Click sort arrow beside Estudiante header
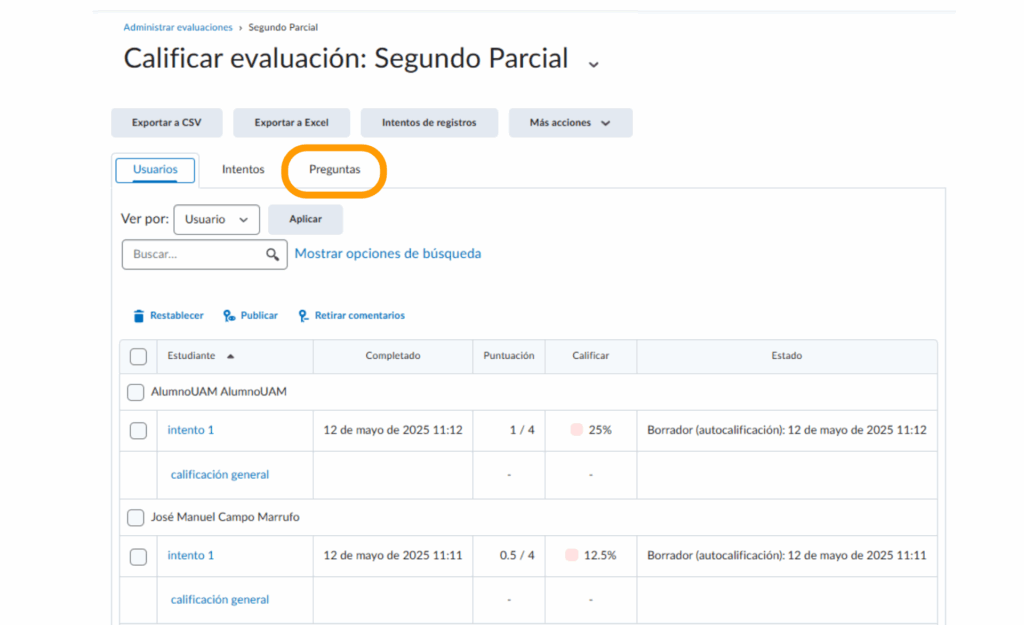The height and width of the screenshot is (625, 1024). (x=231, y=356)
